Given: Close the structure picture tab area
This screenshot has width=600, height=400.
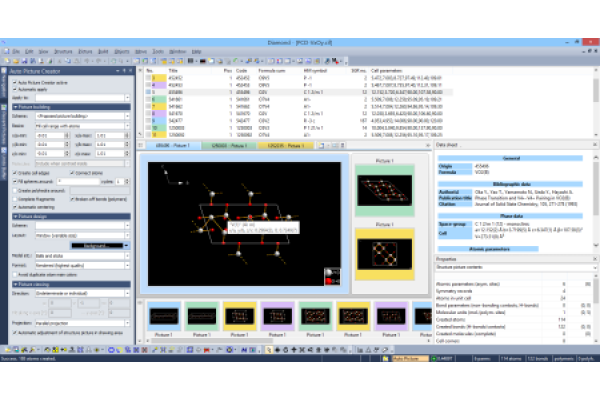Looking at the screenshot, I should tap(428, 145).
